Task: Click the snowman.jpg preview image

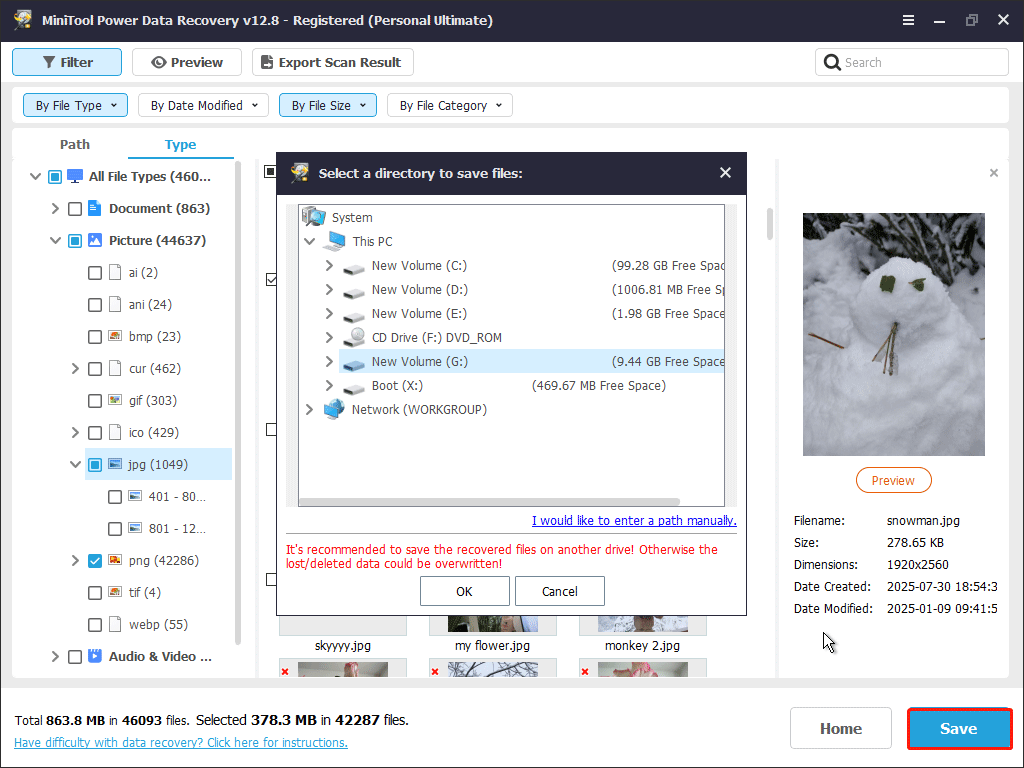Action: tap(893, 334)
